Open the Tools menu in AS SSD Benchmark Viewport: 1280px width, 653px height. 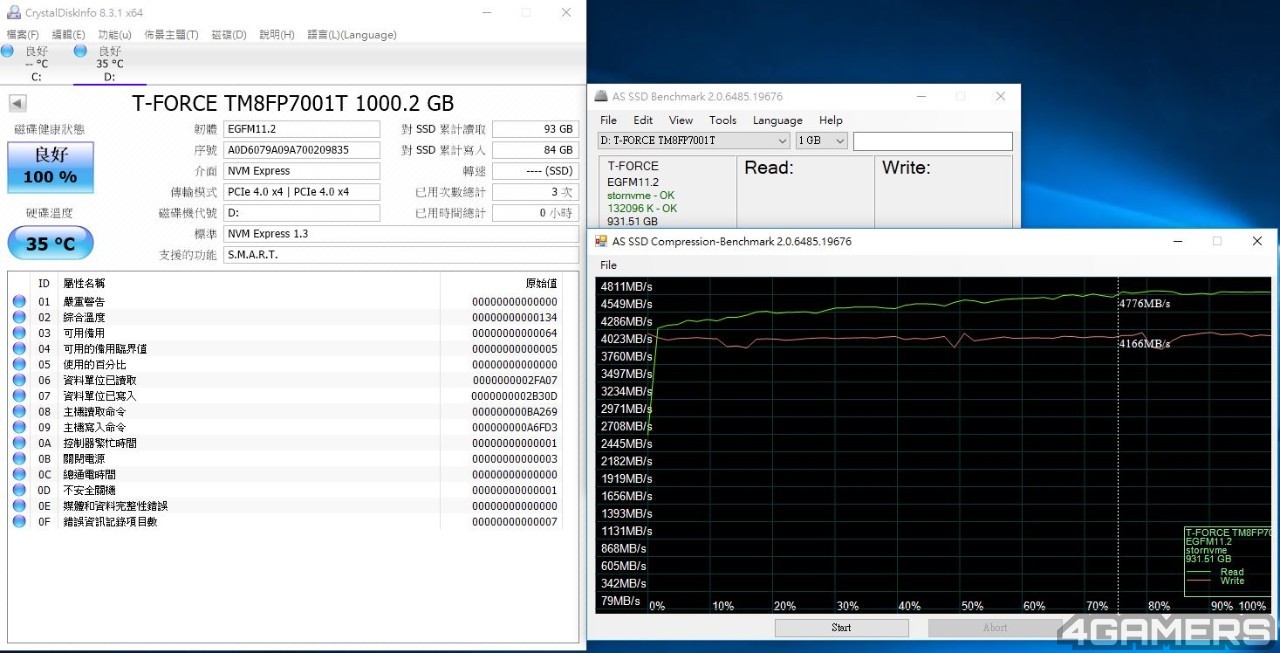click(723, 120)
